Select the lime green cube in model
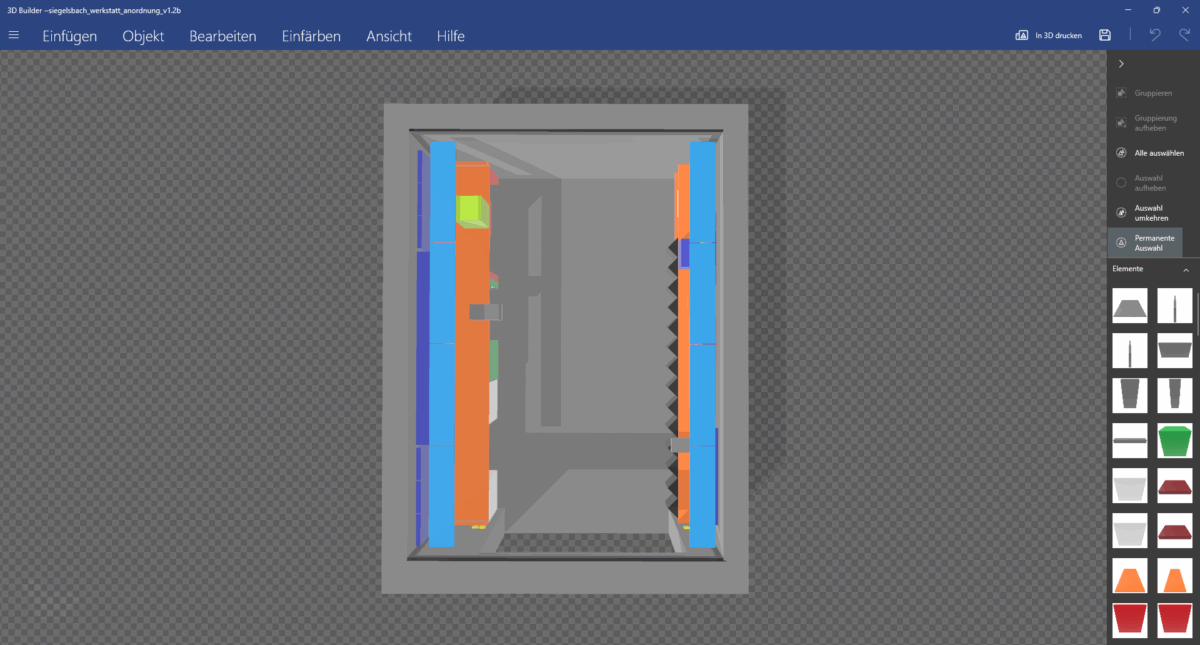Viewport: 1200px width, 645px height. click(470, 212)
